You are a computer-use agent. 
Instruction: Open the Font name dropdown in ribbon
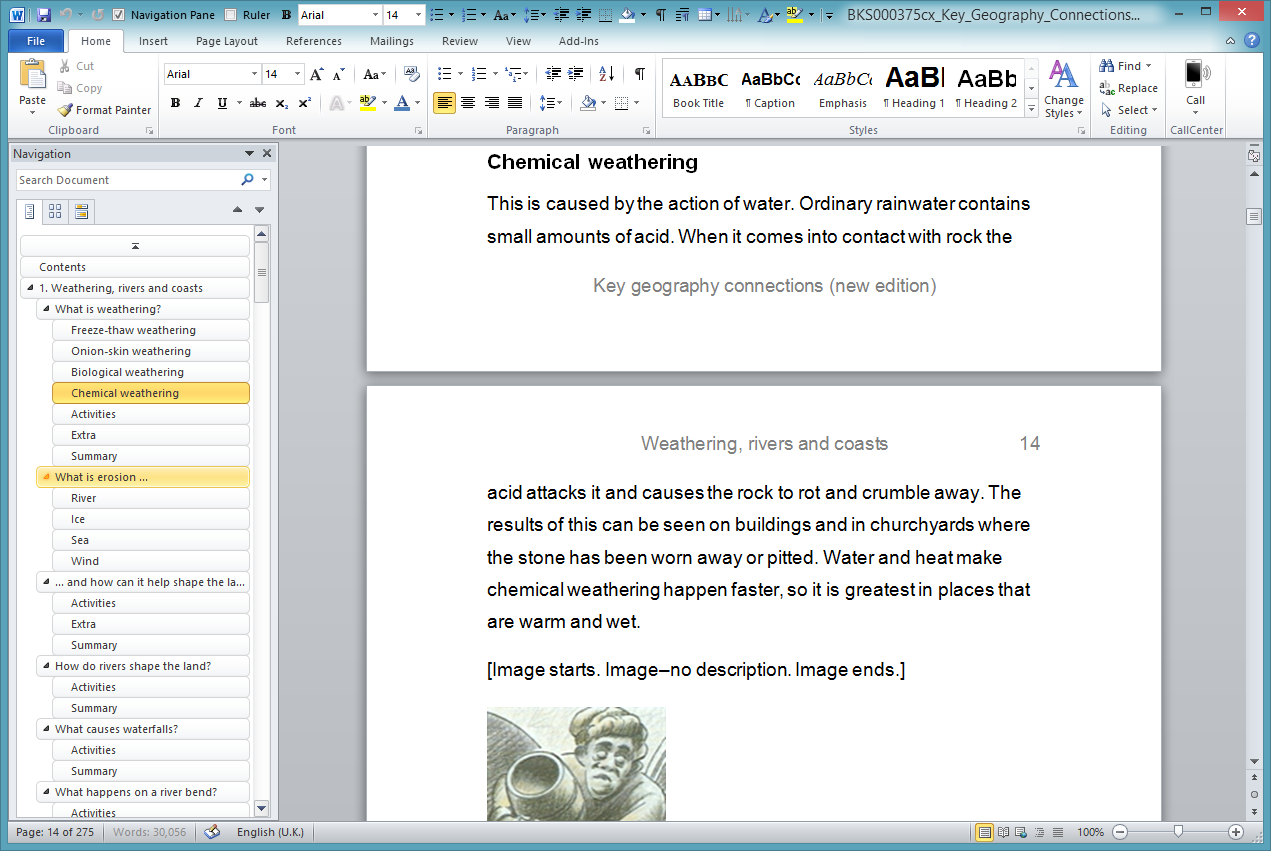(253, 74)
